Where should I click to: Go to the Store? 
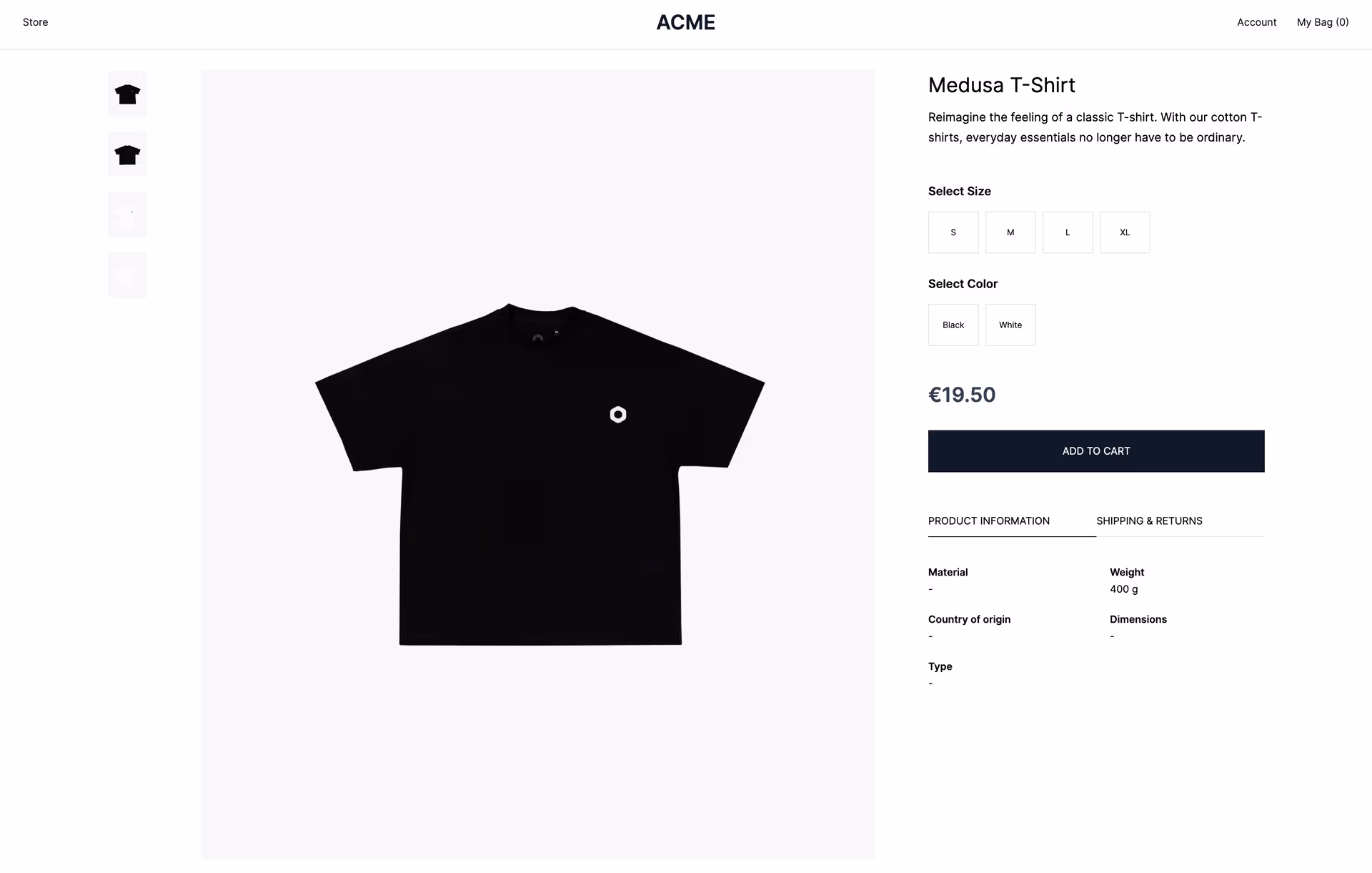click(x=34, y=22)
